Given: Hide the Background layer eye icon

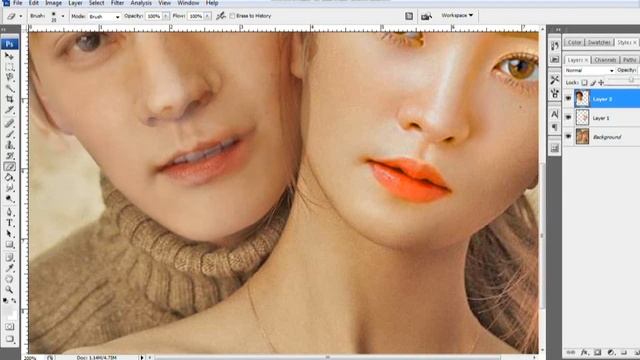Looking at the screenshot, I should click(568, 136).
